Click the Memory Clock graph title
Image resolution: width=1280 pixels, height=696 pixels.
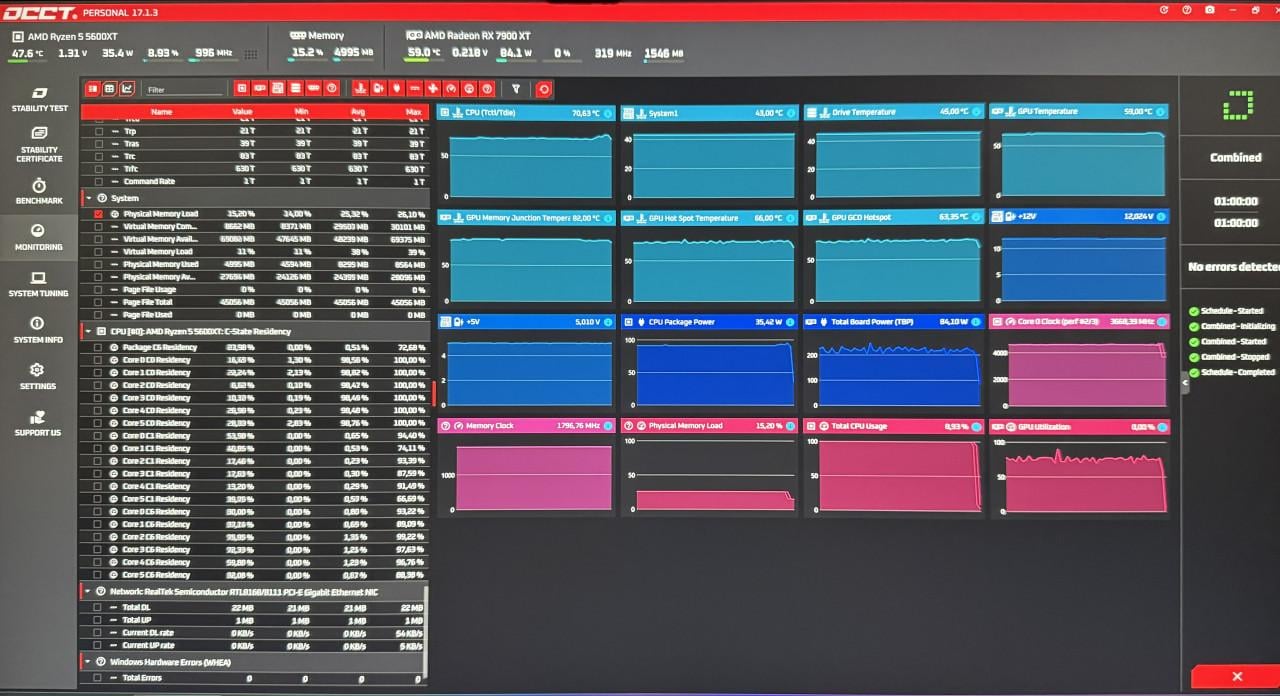(489, 426)
